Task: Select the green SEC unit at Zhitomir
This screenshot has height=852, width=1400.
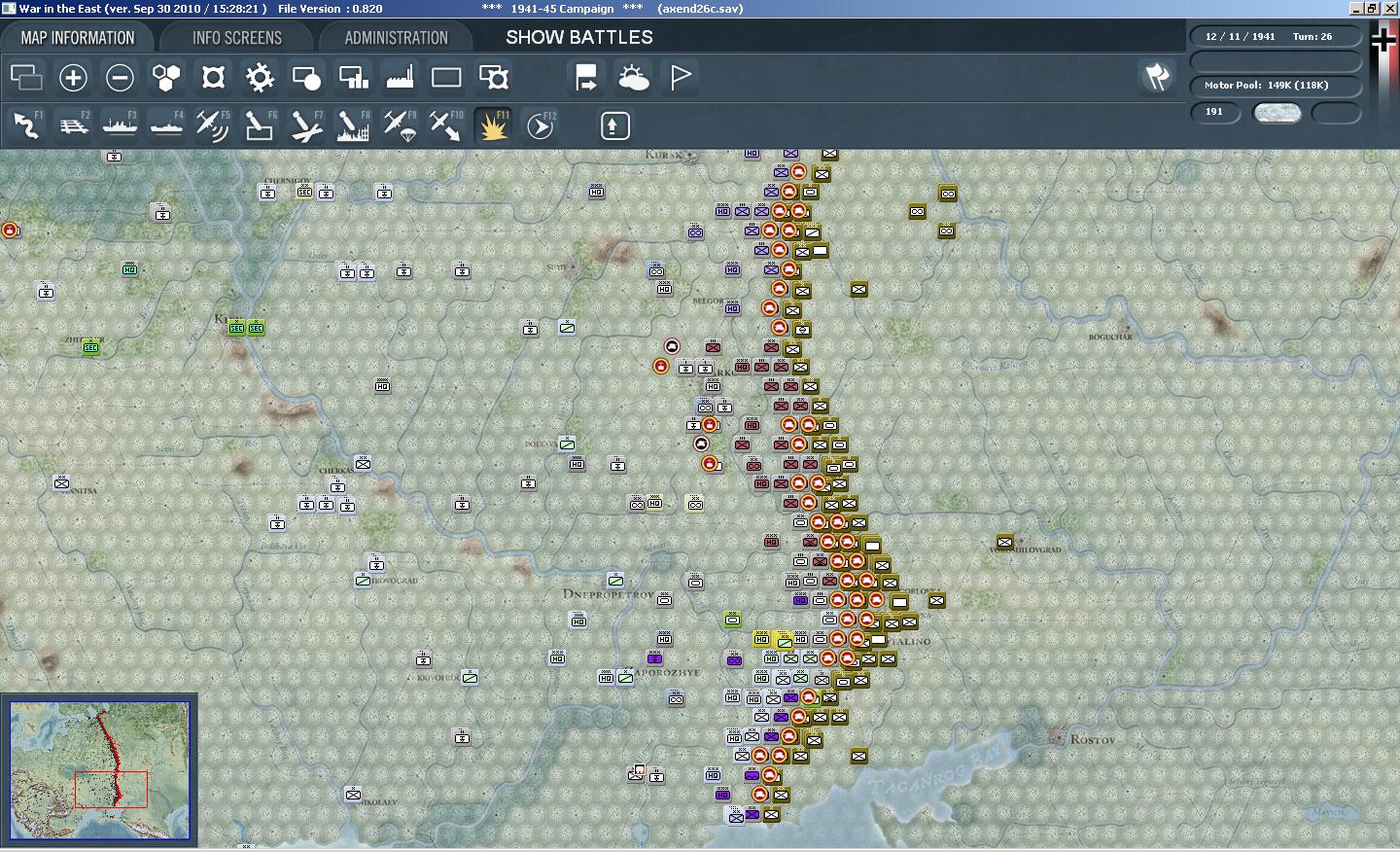Action: coord(90,347)
